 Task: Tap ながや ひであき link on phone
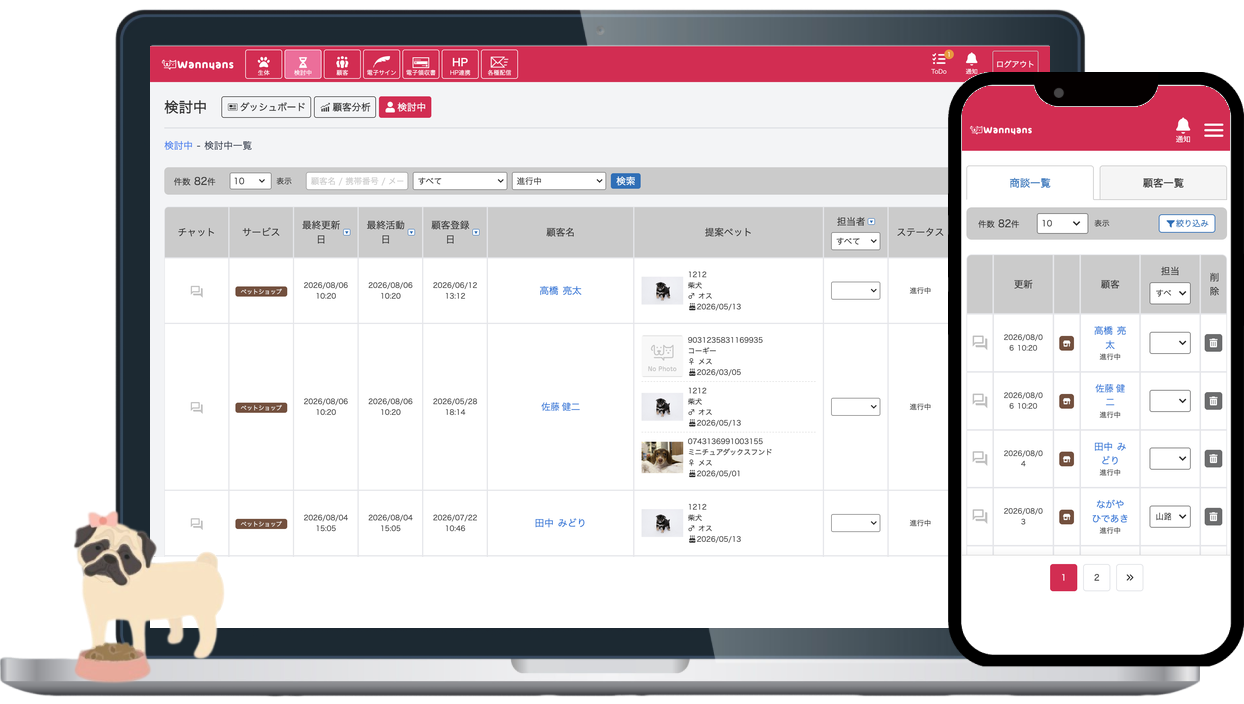coord(1110,511)
